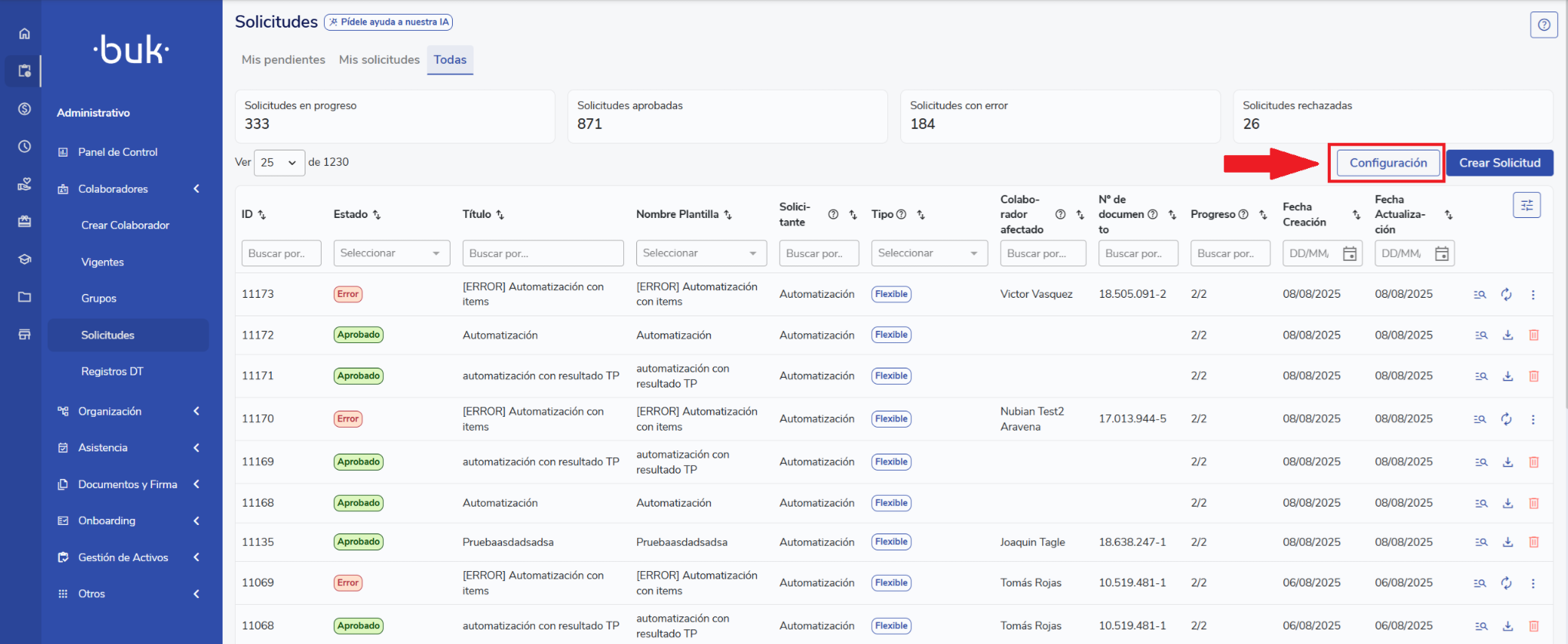Viewport: 1568px width, 644px height.
Task: Click the Crear Solicitud button
Action: [x=1499, y=163]
